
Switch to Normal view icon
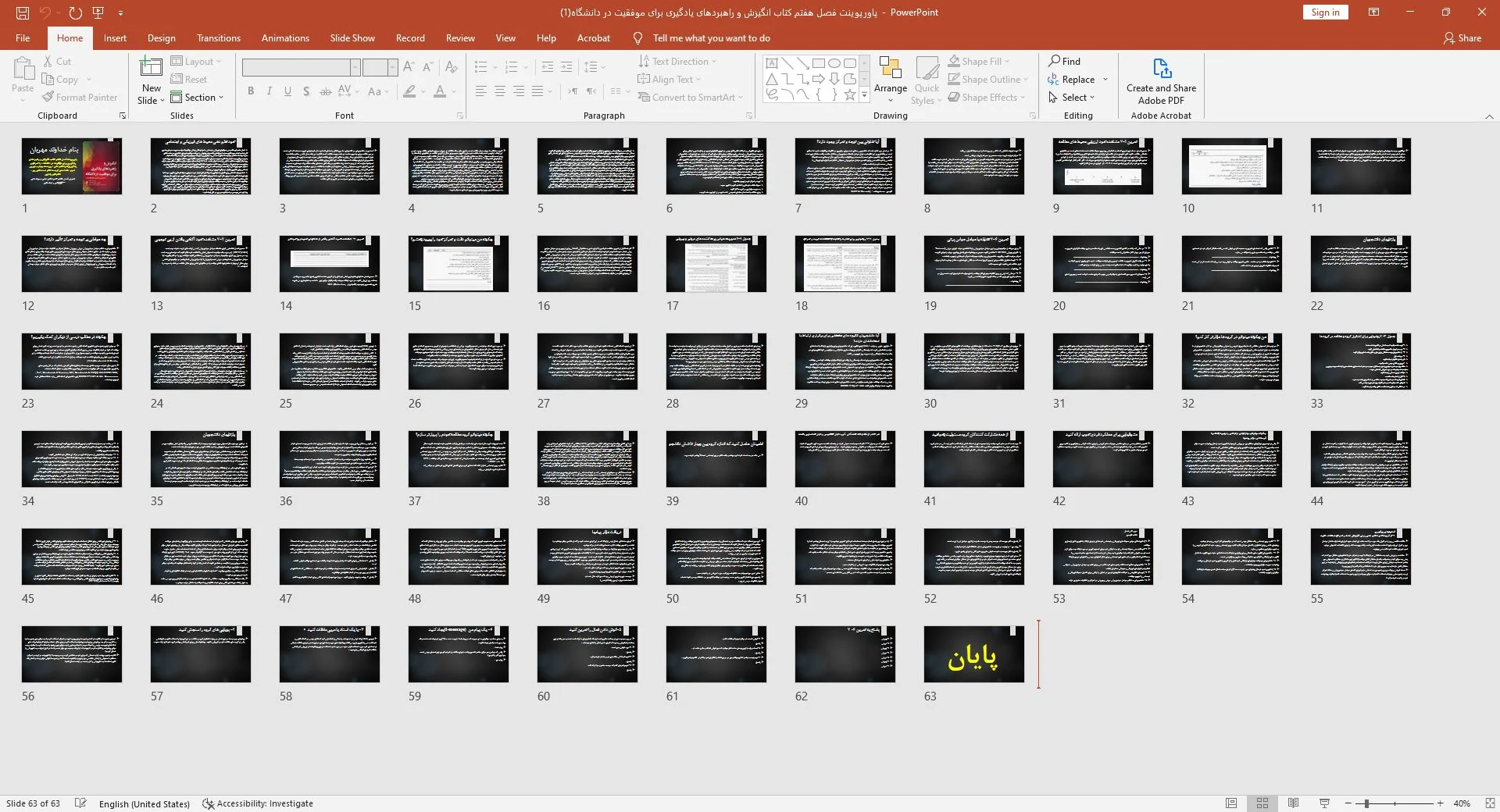pos(1231,803)
